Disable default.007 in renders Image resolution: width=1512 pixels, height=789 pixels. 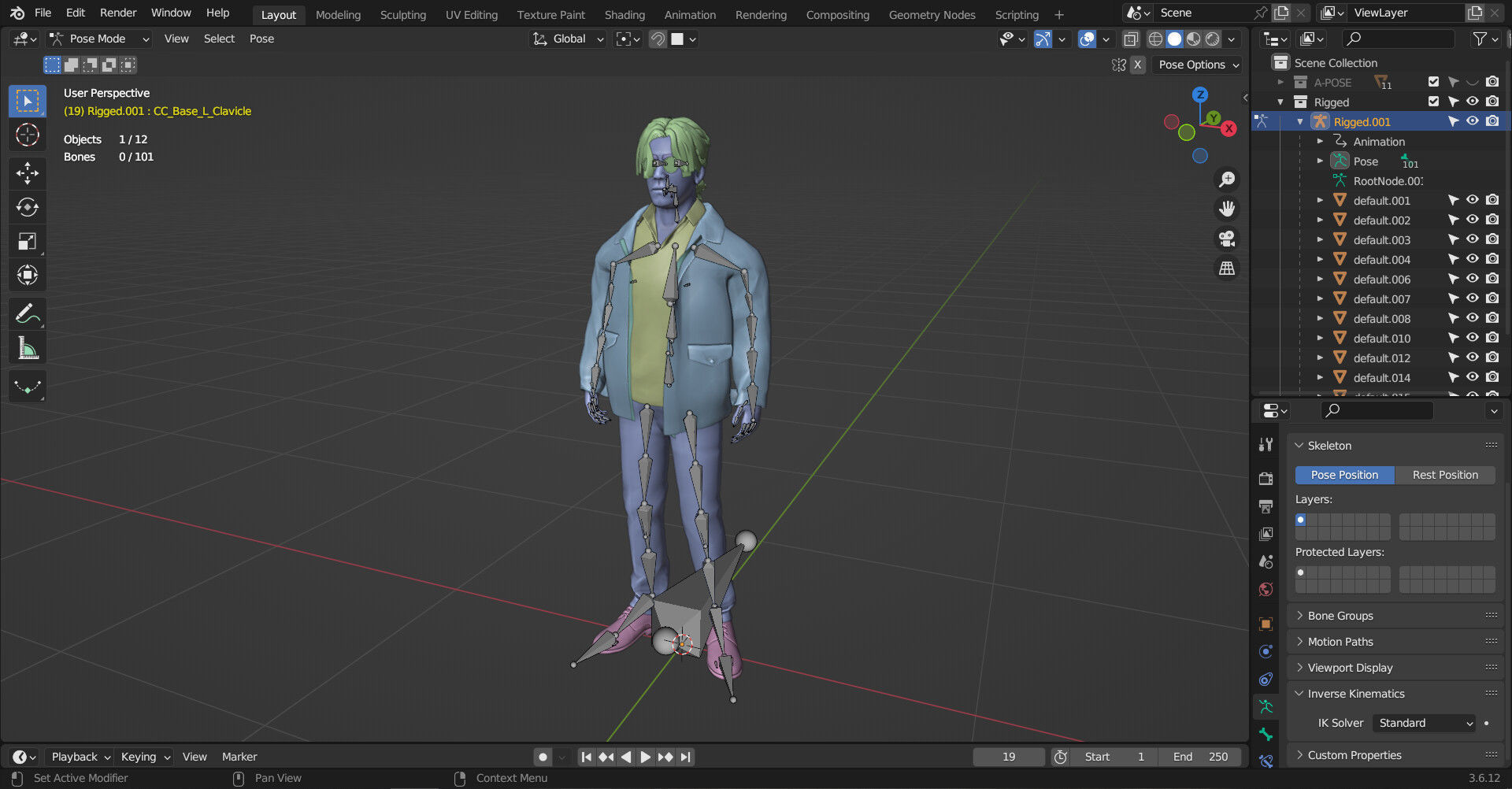point(1492,298)
